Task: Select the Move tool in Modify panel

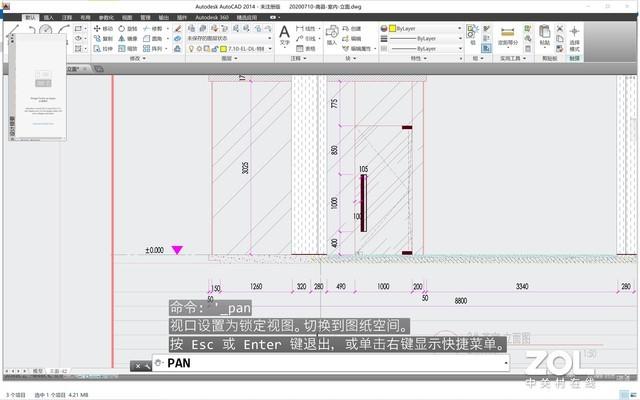Action: point(103,29)
